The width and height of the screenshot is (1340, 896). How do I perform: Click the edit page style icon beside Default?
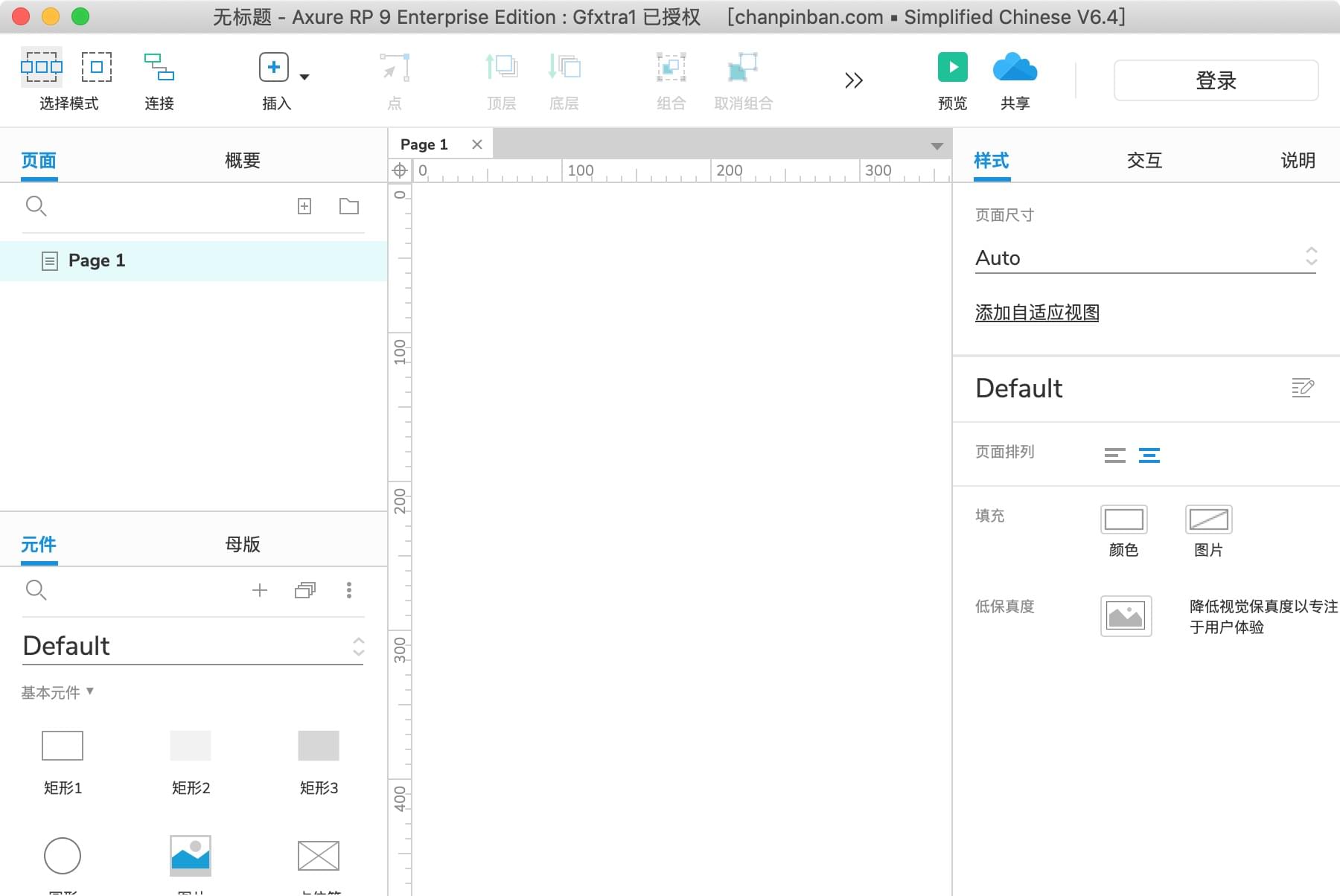coord(1302,388)
